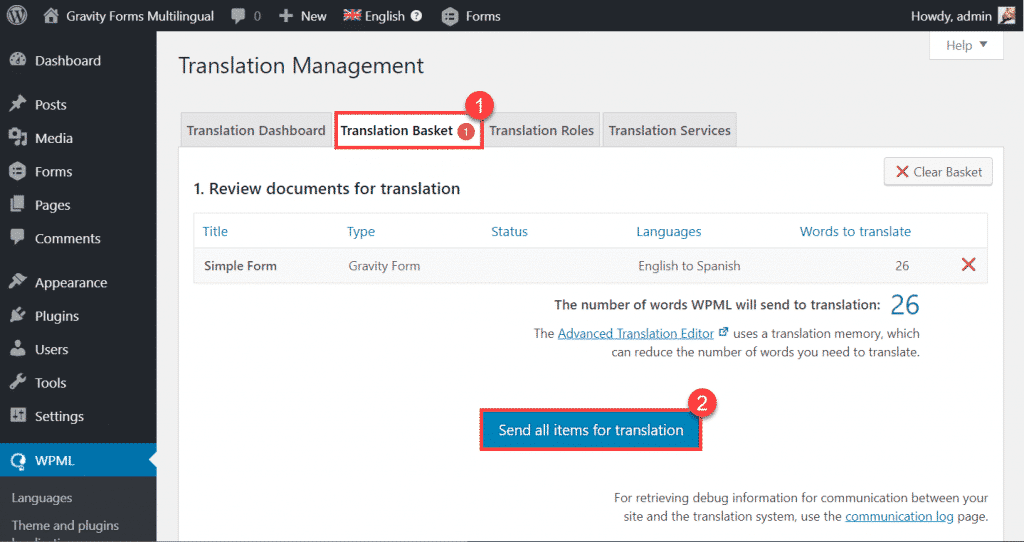
Task: Click the Clear Basket button
Action: [x=938, y=172]
